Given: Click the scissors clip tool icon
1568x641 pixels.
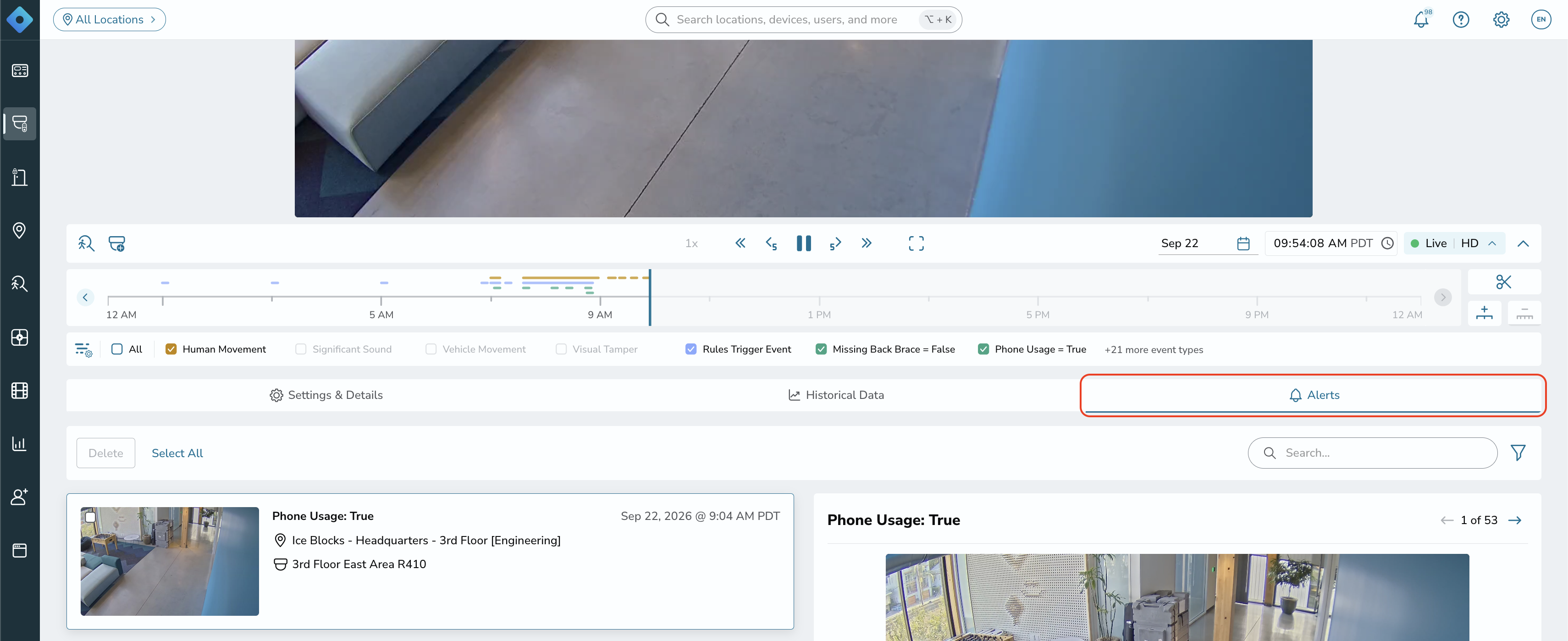Looking at the screenshot, I should point(1503,282).
